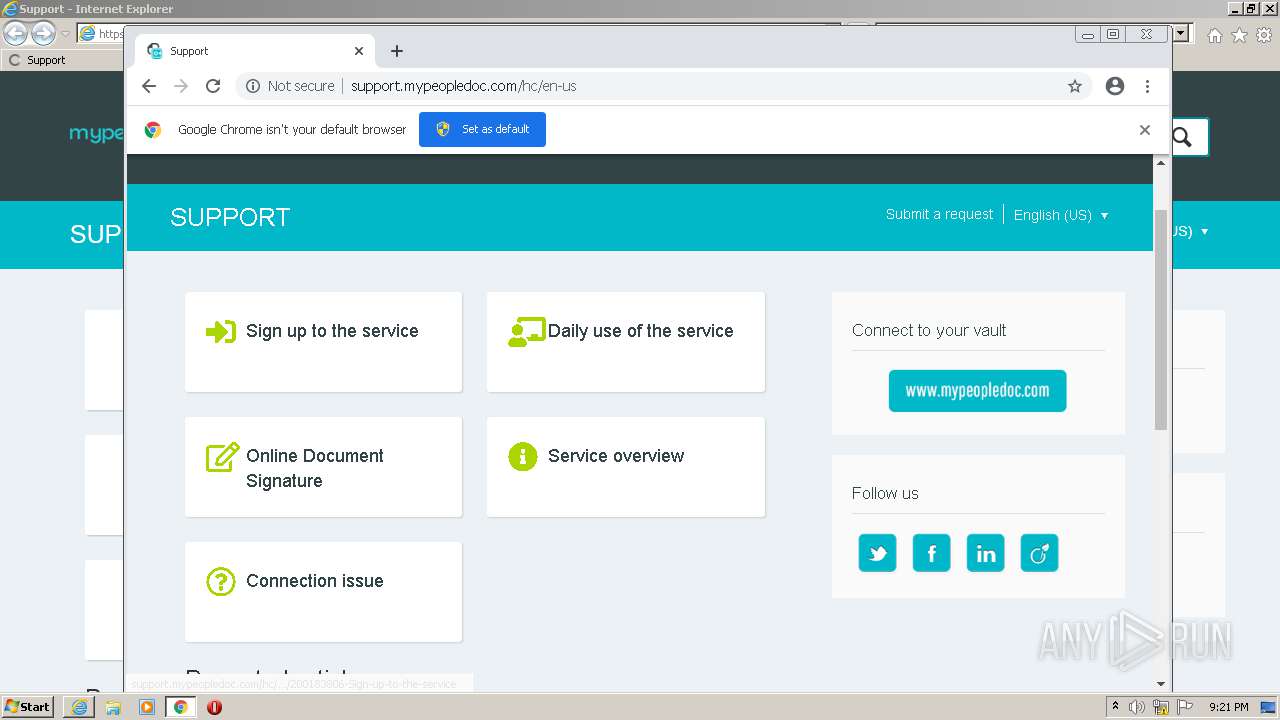Screen dimensions: 1280x720
Task: Open Internet Explorer tools gear
Action: pyautogui.click(x=1264, y=35)
